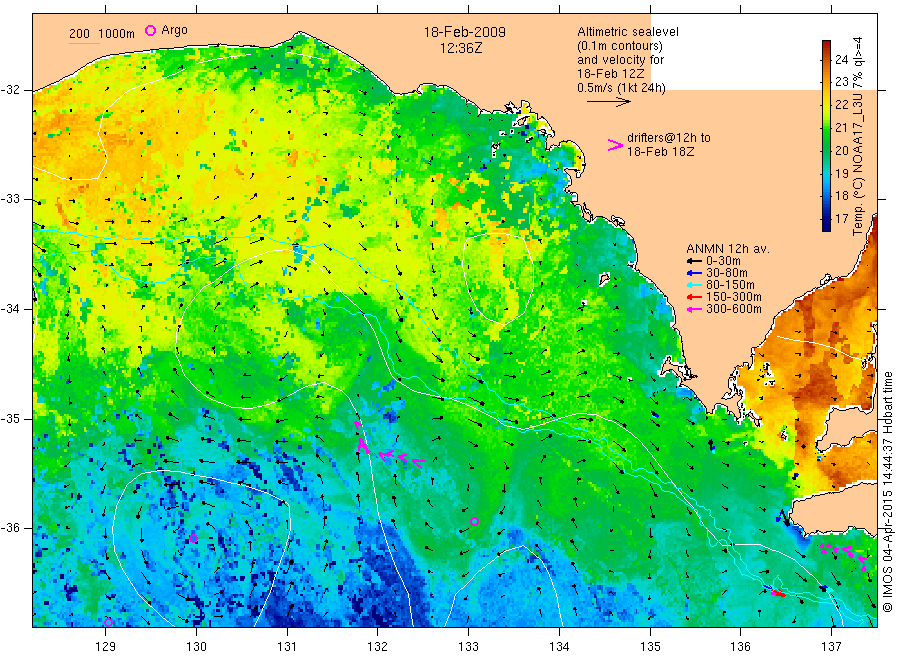Click the time label 12:36Z

[461, 48]
